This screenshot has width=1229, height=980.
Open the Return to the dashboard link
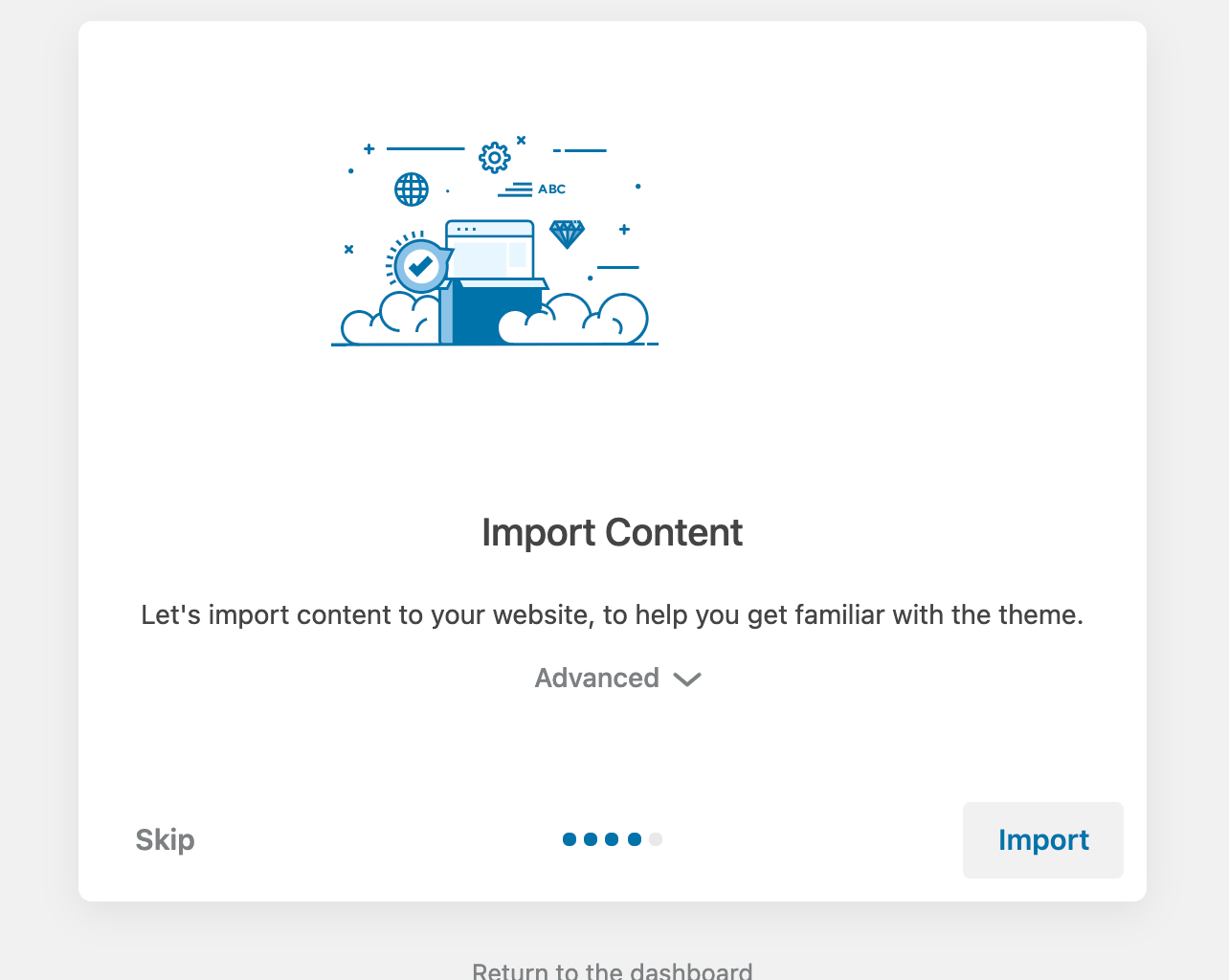tap(613, 970)
